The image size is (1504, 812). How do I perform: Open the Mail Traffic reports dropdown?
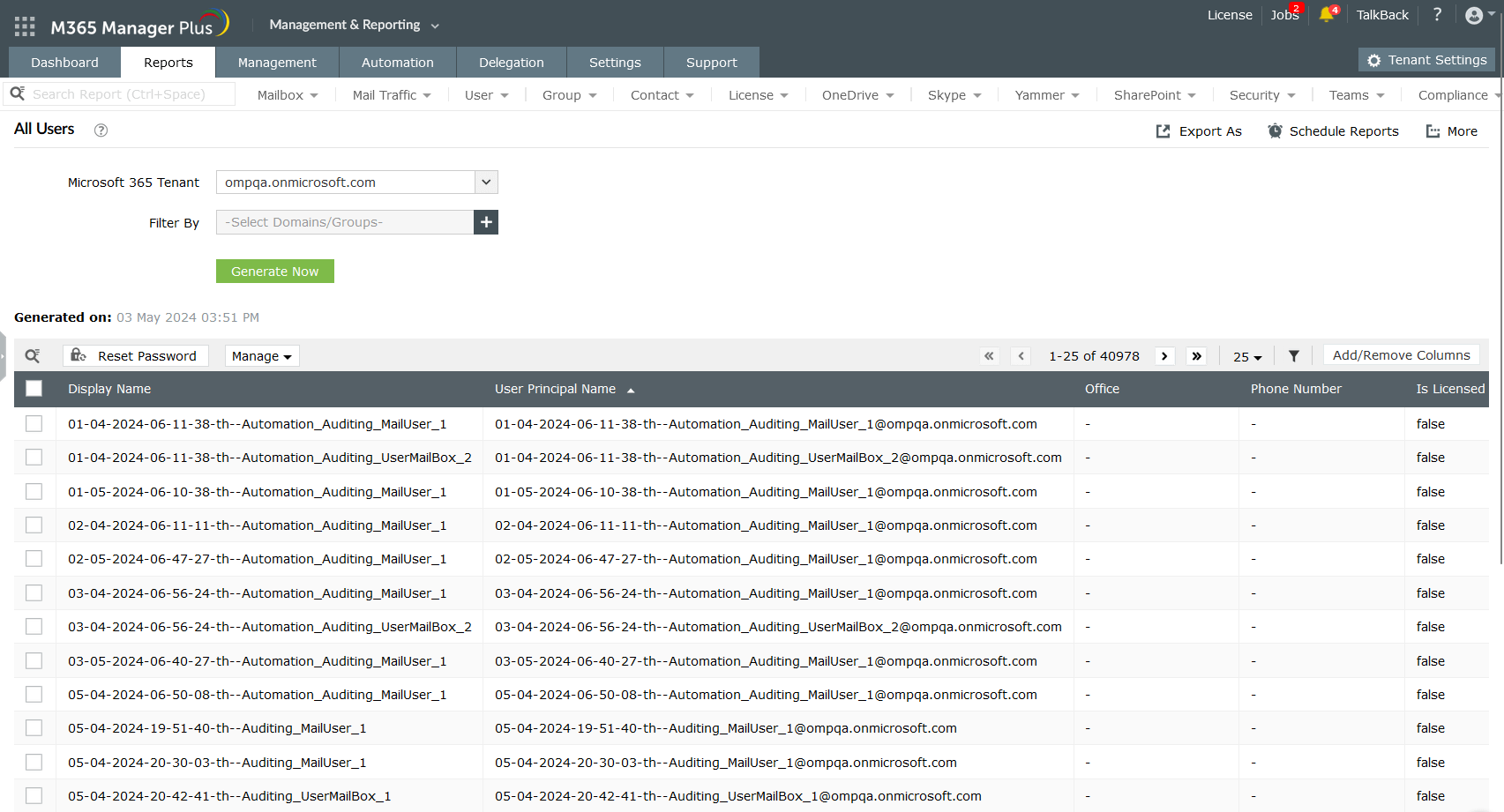coord(392,95)
